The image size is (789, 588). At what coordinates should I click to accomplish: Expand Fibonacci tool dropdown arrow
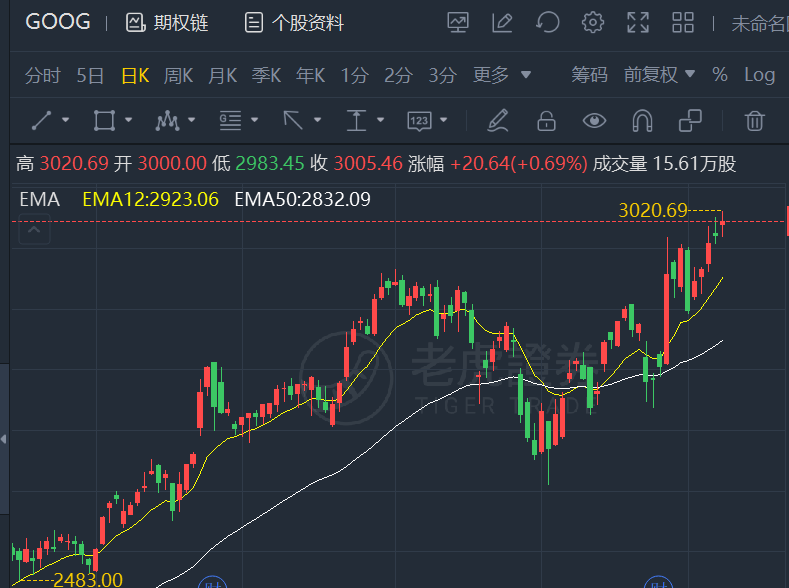tap(255, 120)
